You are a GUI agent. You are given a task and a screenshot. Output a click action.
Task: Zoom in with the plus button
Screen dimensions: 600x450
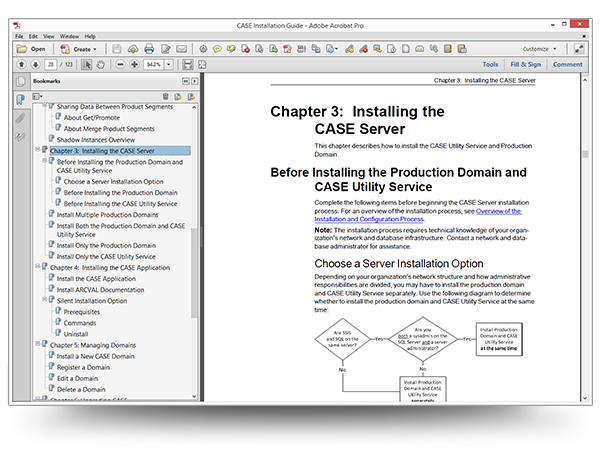(134, 64)
